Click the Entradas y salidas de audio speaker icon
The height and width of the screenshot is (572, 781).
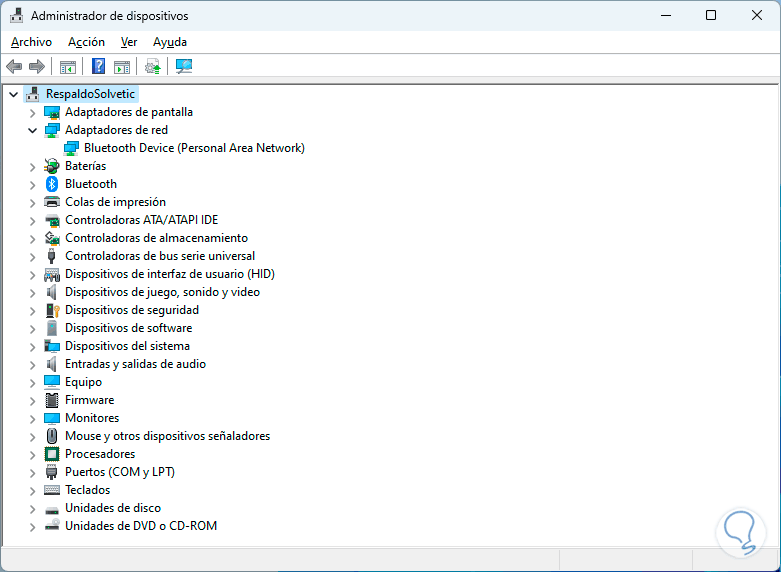click(x=52, y=364)
